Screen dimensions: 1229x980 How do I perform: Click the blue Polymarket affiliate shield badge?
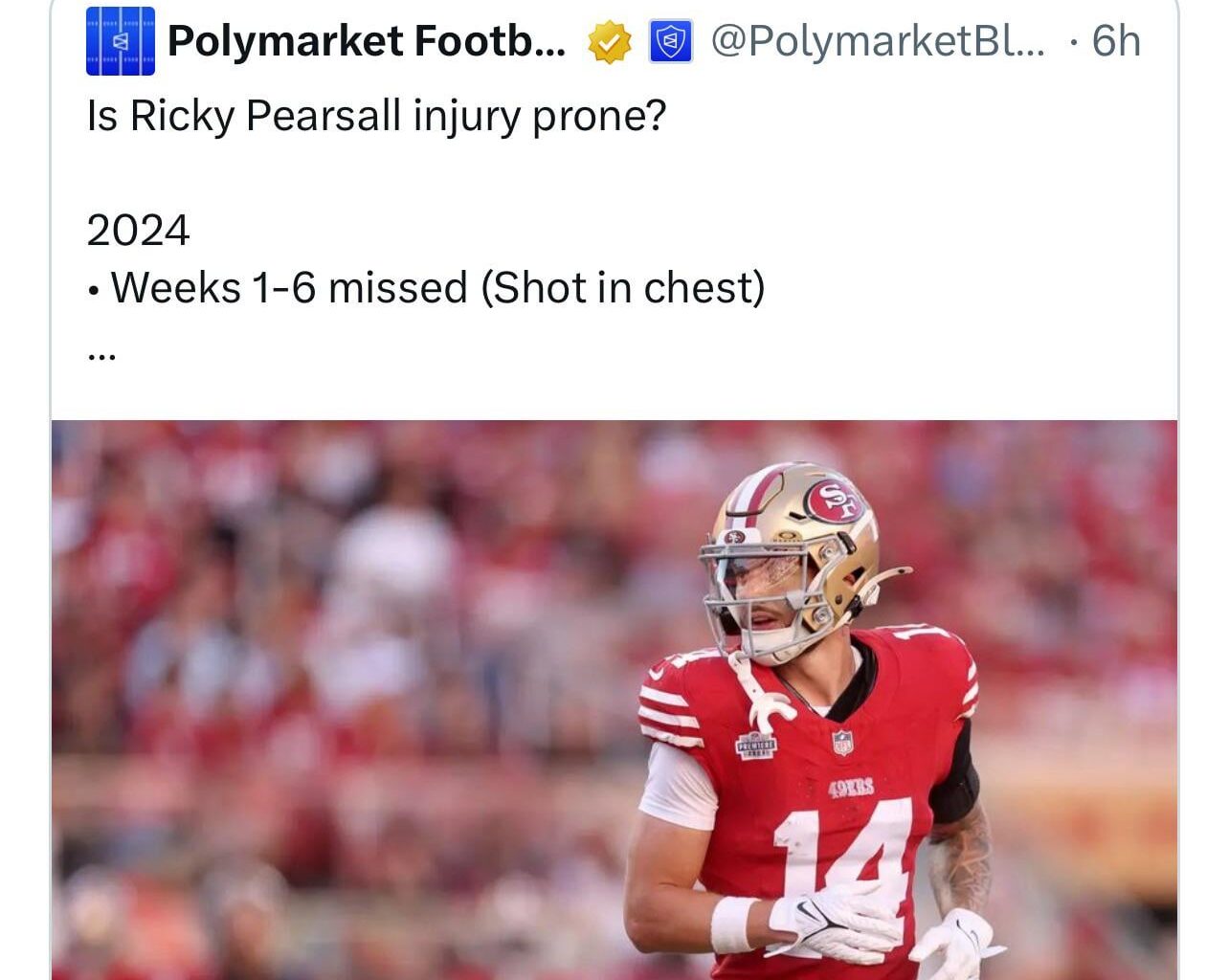(x=671, y=42)
